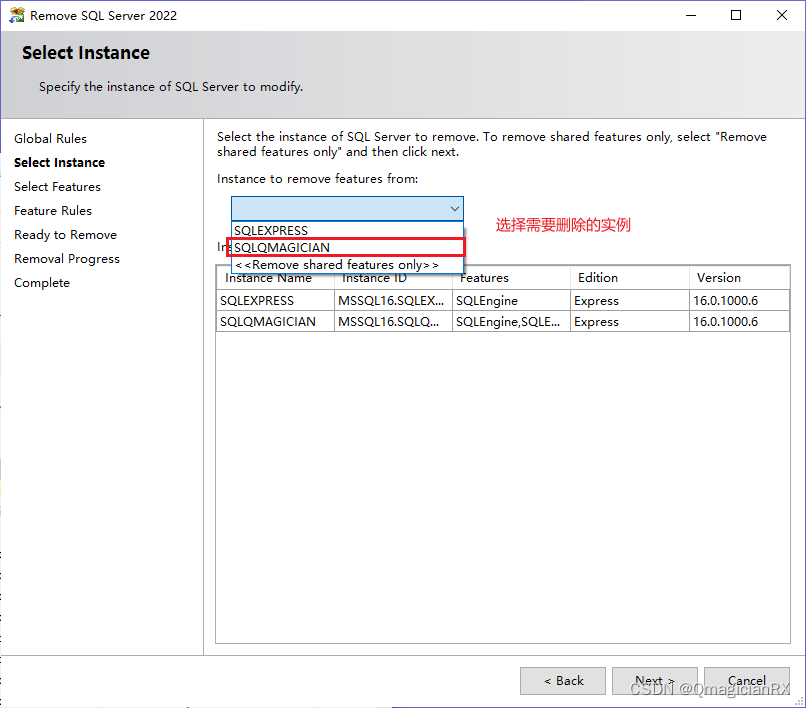Click the MSSQL16.SQLQ... instance ID cell

tap(393, 322)
